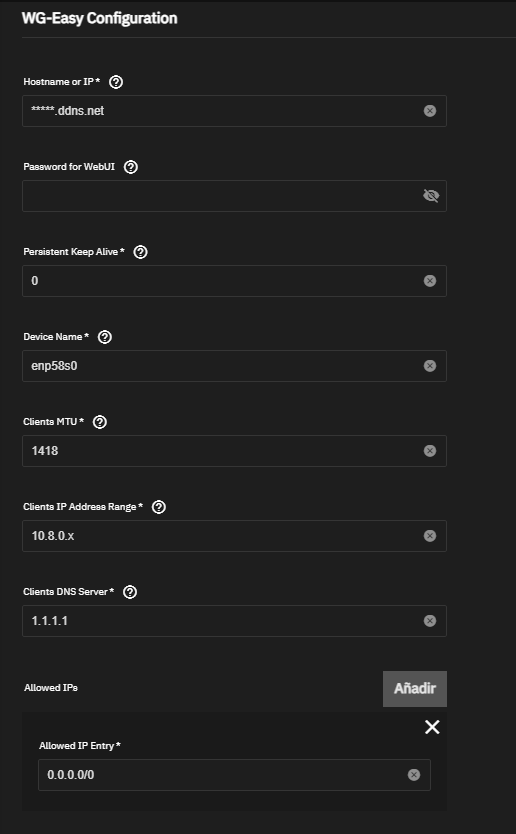Screen dimensions: 516x834
Task: Show Clients IP Address Range help
Action: [x=159, y=507]
